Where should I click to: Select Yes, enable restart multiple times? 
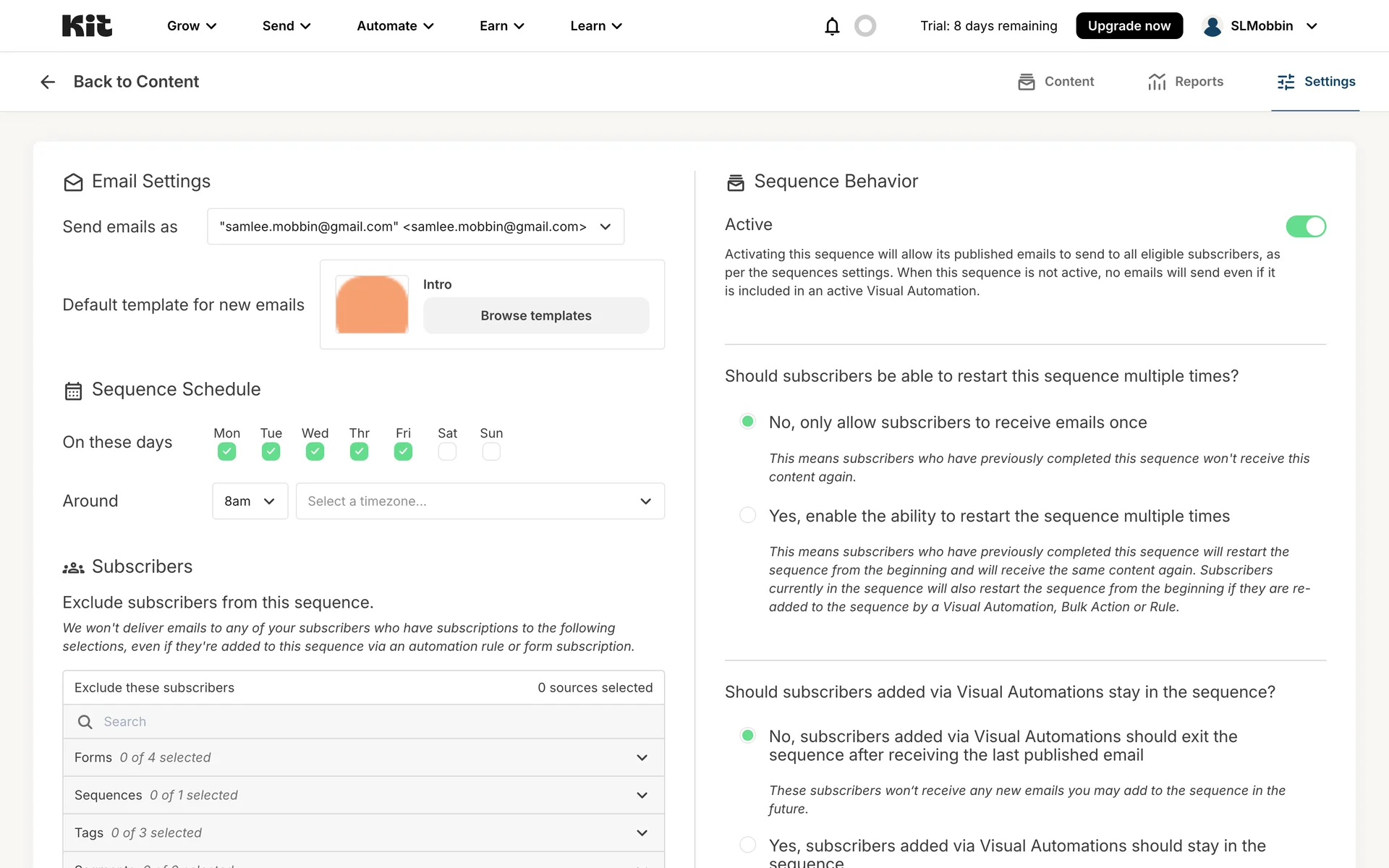pyautogui.click(x=747, y=515)
